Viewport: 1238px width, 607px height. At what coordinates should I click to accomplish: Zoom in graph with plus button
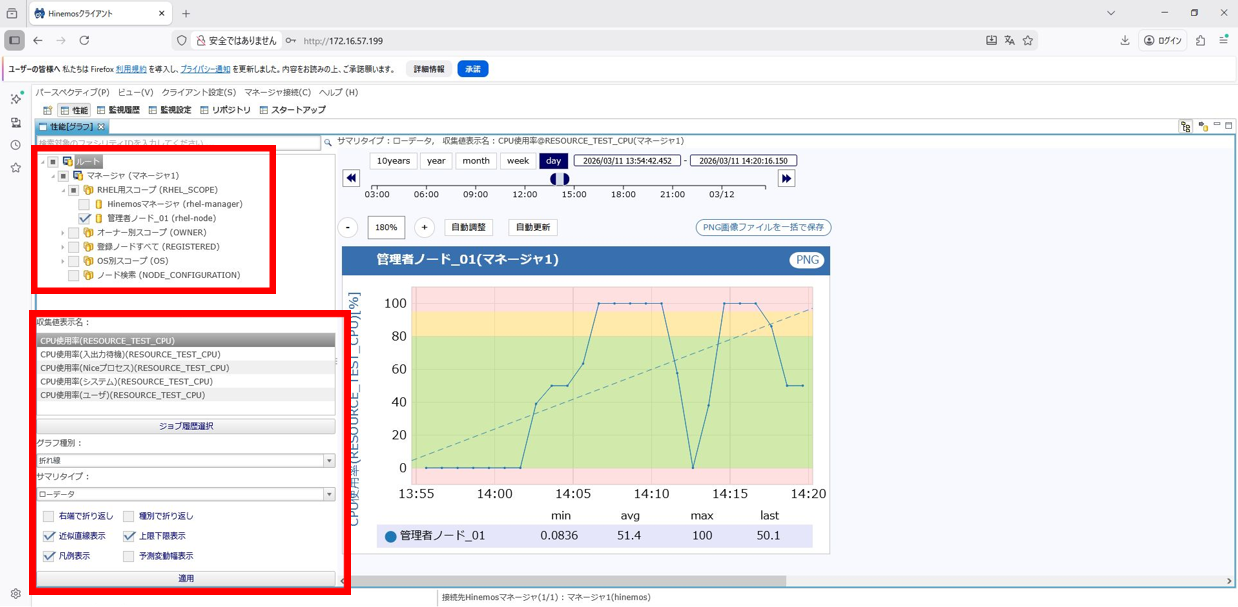pos(424,227)
